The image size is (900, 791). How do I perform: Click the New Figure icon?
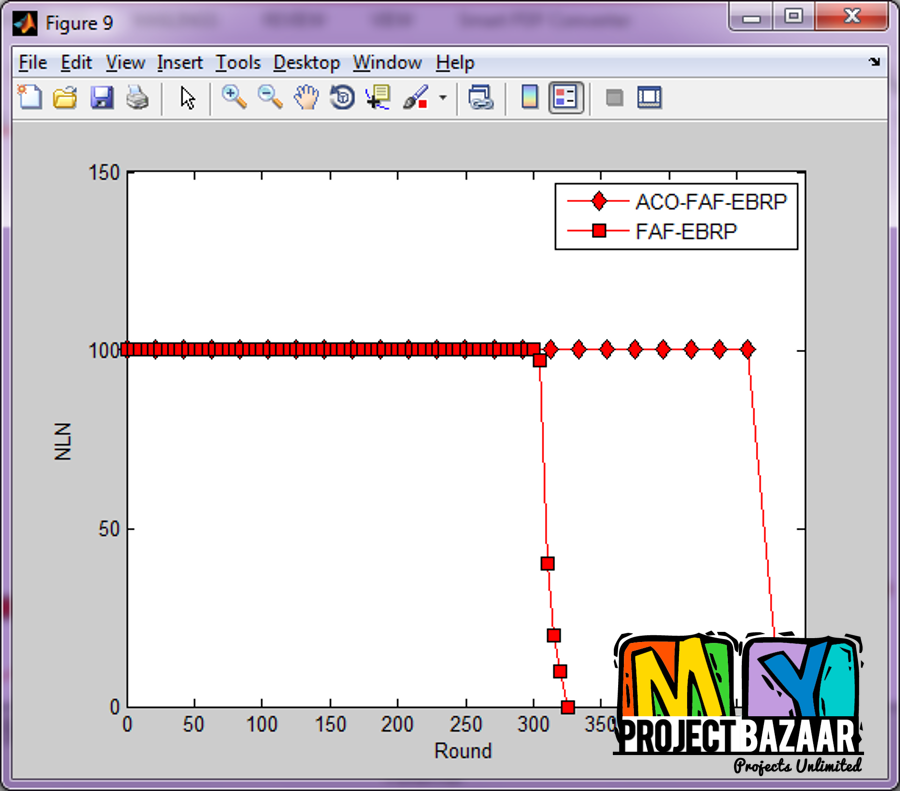[30, 97]
